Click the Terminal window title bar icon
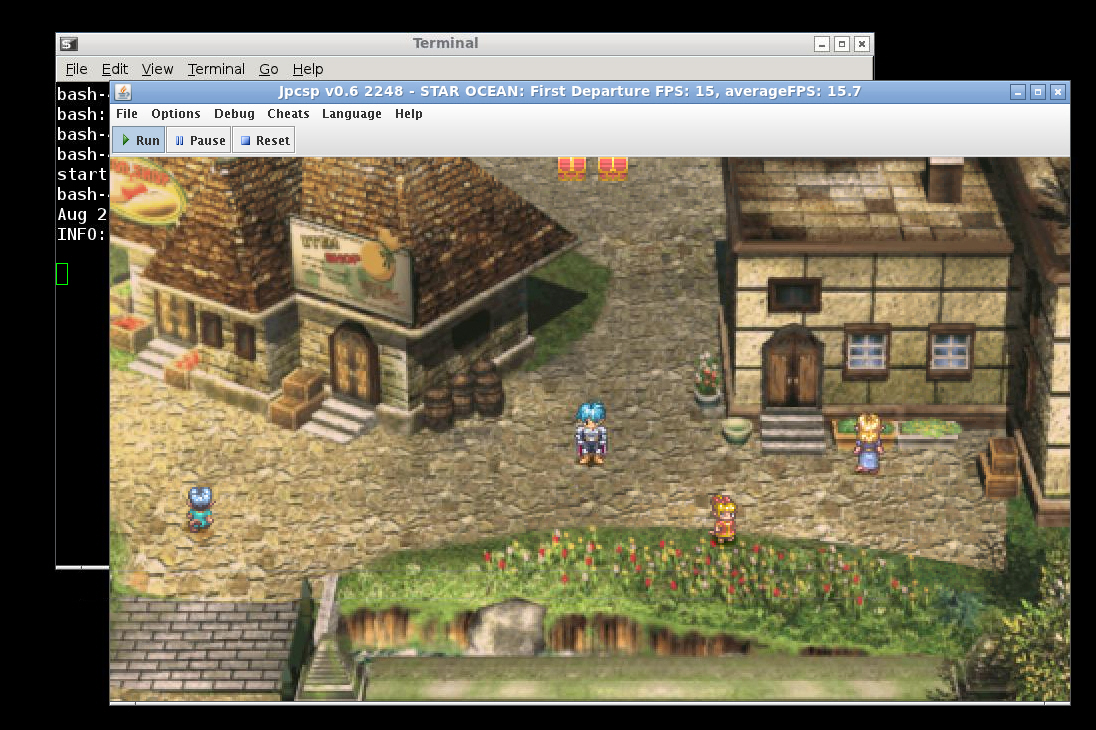The image size is (1096, 730). click(x=68, y=44)
